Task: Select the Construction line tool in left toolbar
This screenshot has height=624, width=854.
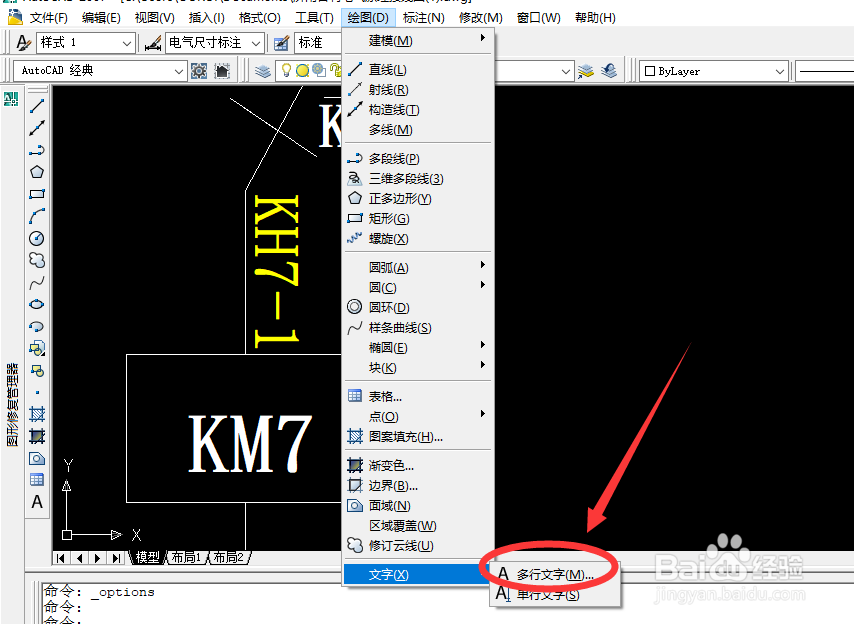Action: pyautogui.click(x=37, y=128)
